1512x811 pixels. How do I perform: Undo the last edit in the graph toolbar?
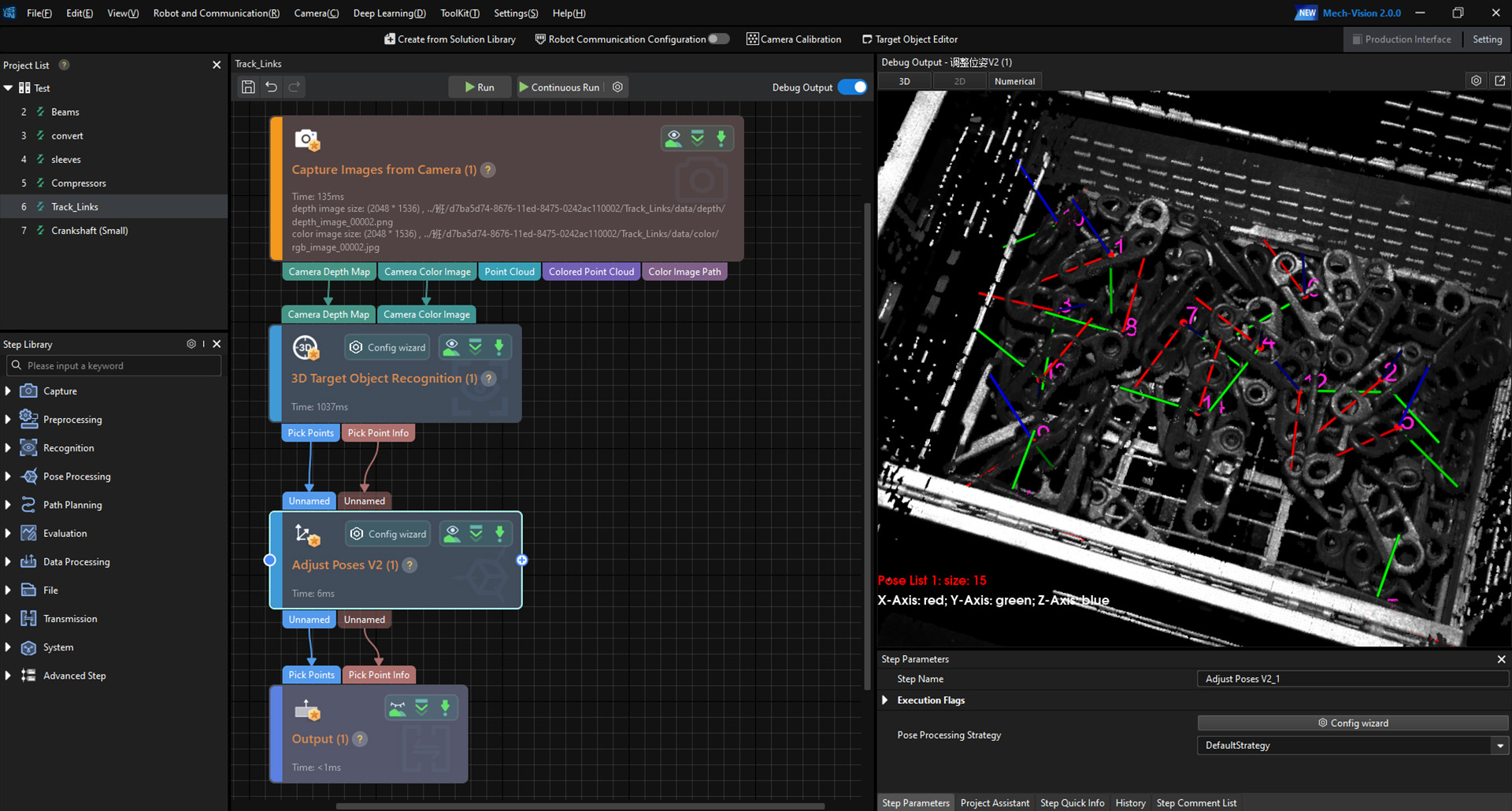pyautogui.click(x=272, y=87)
